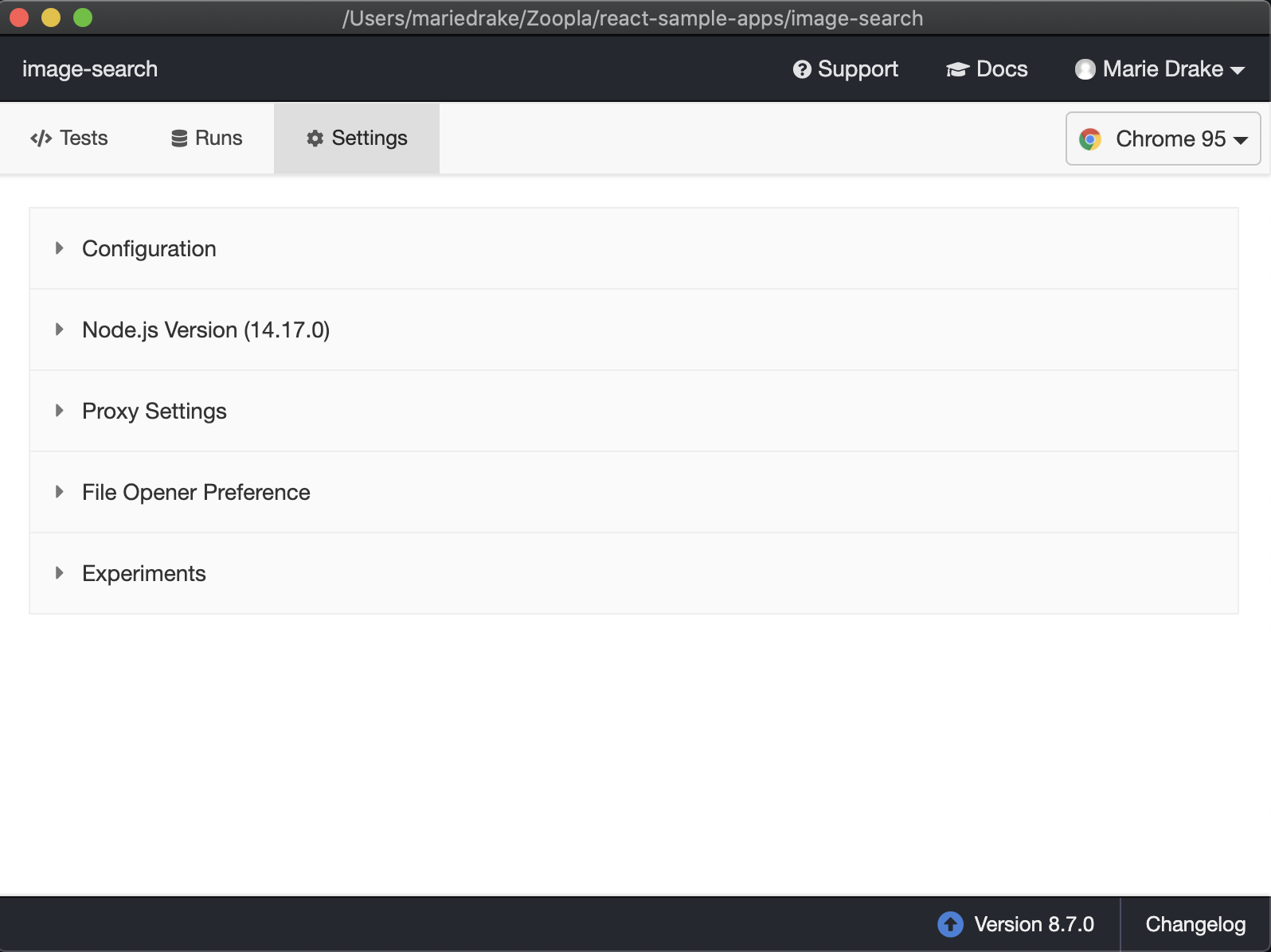Click the Marie Drake avatar icon
The height and width of the screenshot is (952, 1271).
click(1085, 70)
